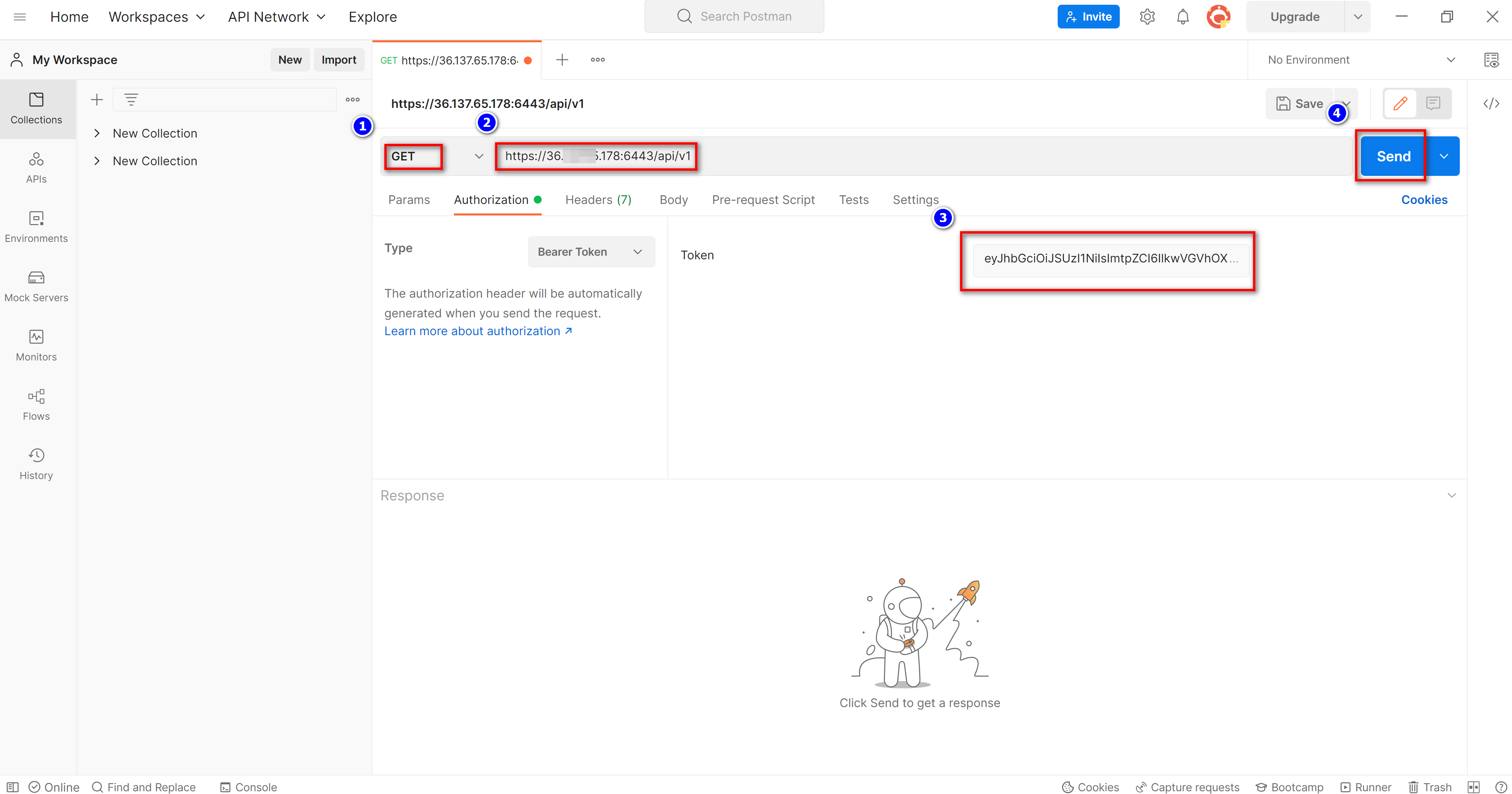Go to Home in top menu
Image resolution: width=1512 pixels, height=794 pixels.
tap(69, 17)
